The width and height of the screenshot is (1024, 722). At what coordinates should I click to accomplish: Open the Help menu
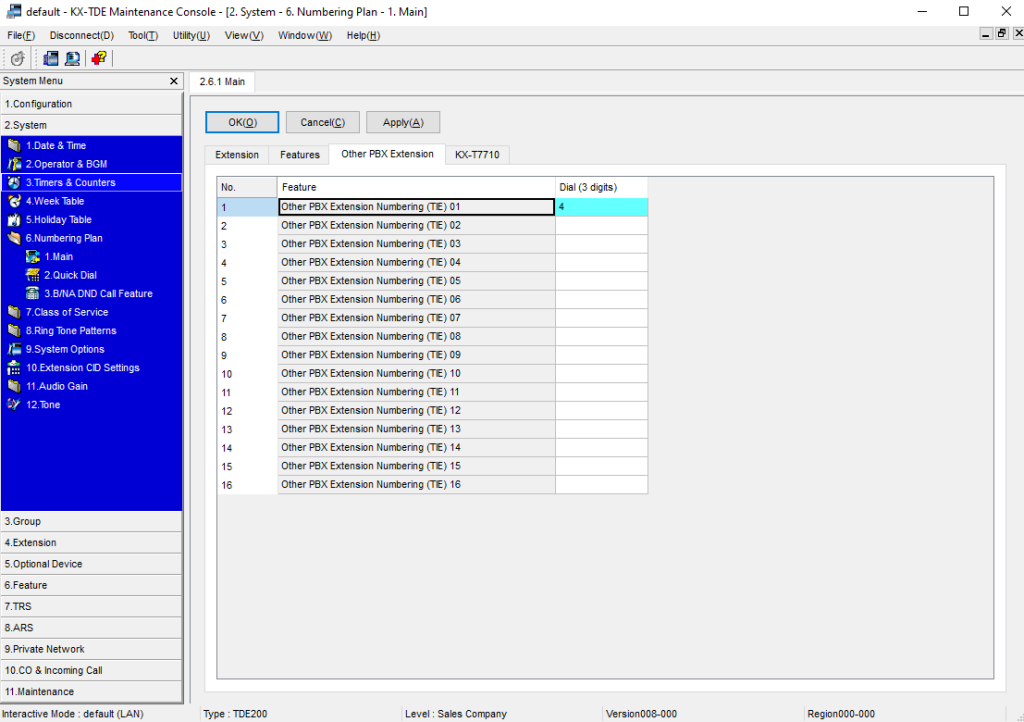pos(363,35)
